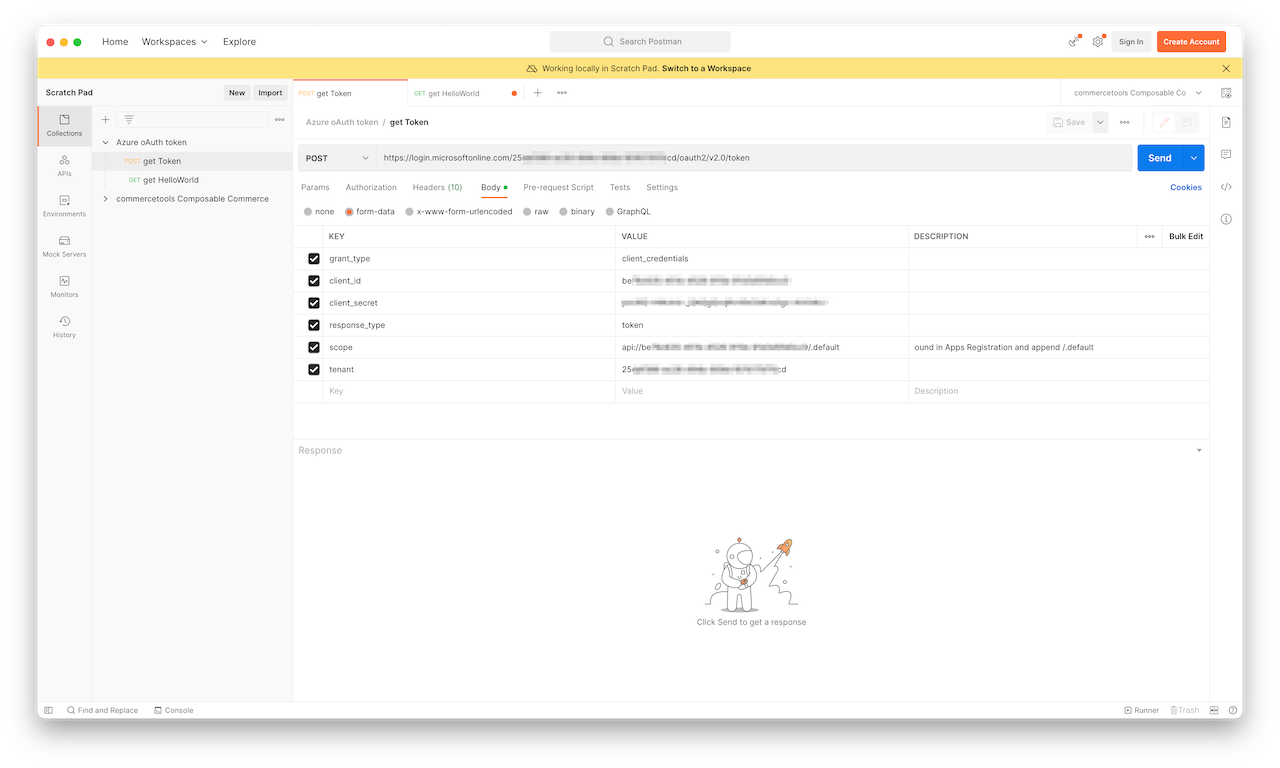Image resolution: width=1280 pixels, height=768 pixels.
Task: Open the commercetools environment selector dropdown
Action: point(1137,93)
